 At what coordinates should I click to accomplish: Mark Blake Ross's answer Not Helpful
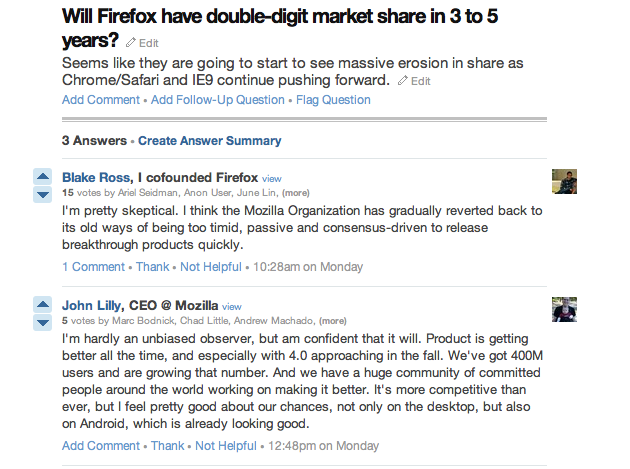[210, 267]
